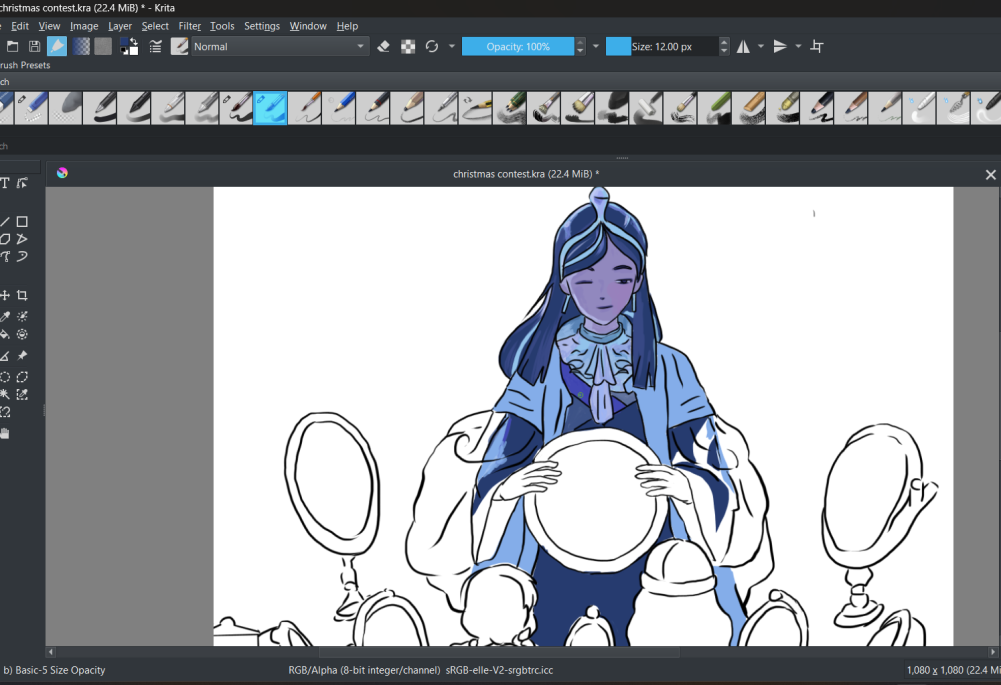1001x685 pixels.
Task: Open the Filter menu
Action: pyautogui.click(x=189, y=26)
